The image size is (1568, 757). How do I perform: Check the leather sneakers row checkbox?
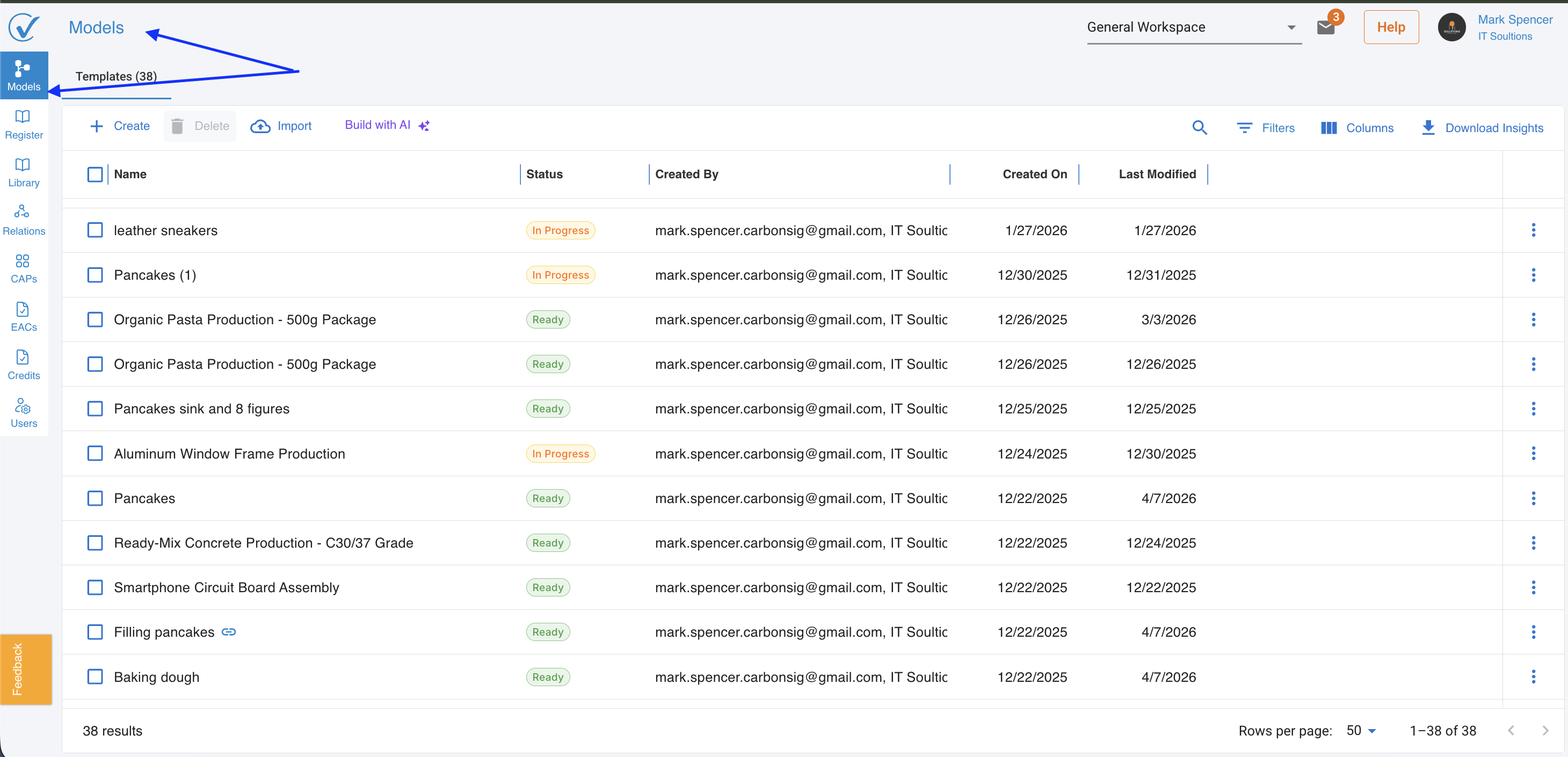click(95, 230)
